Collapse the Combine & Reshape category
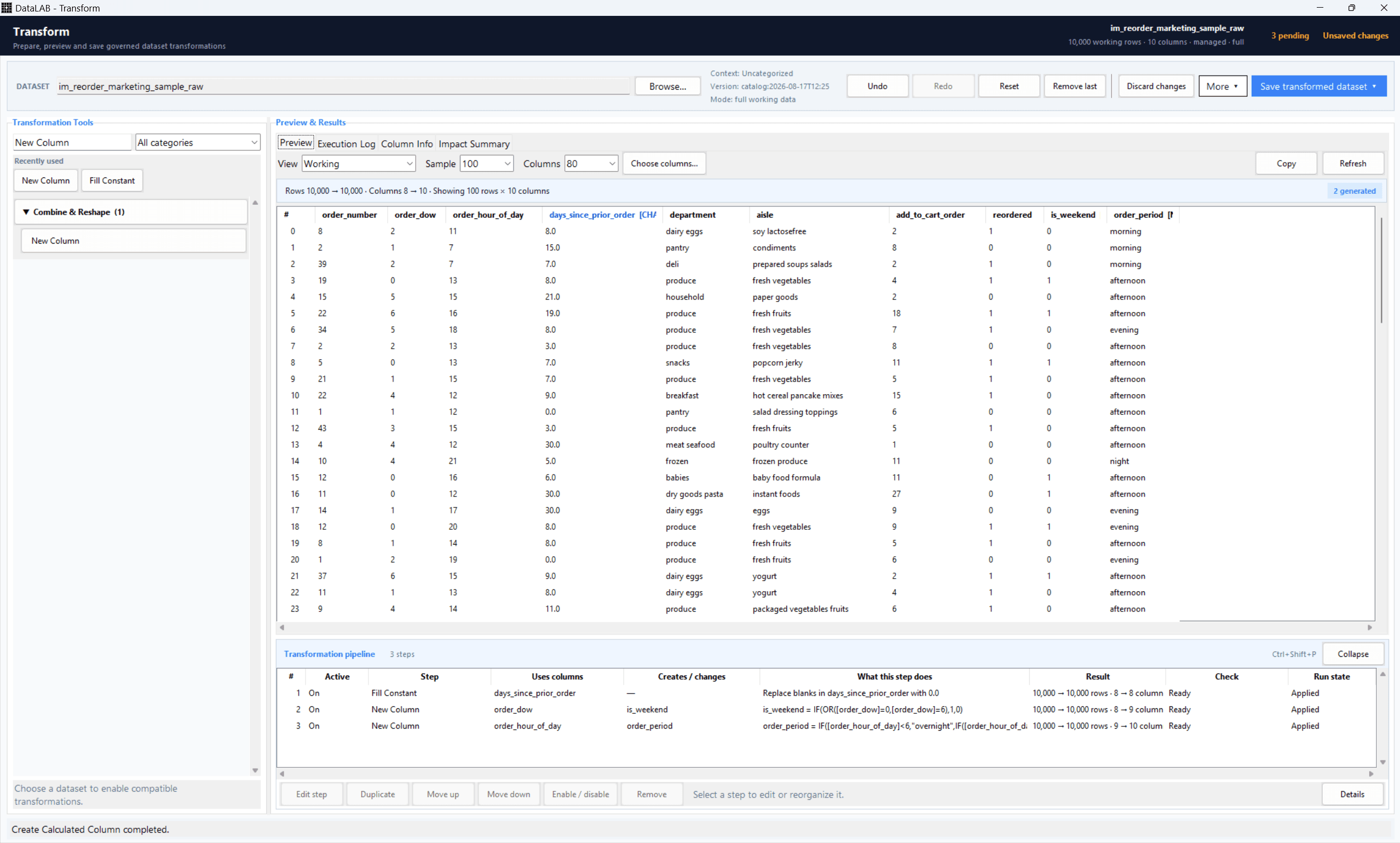The image size is (1400, 843). [x=26, y=212]
